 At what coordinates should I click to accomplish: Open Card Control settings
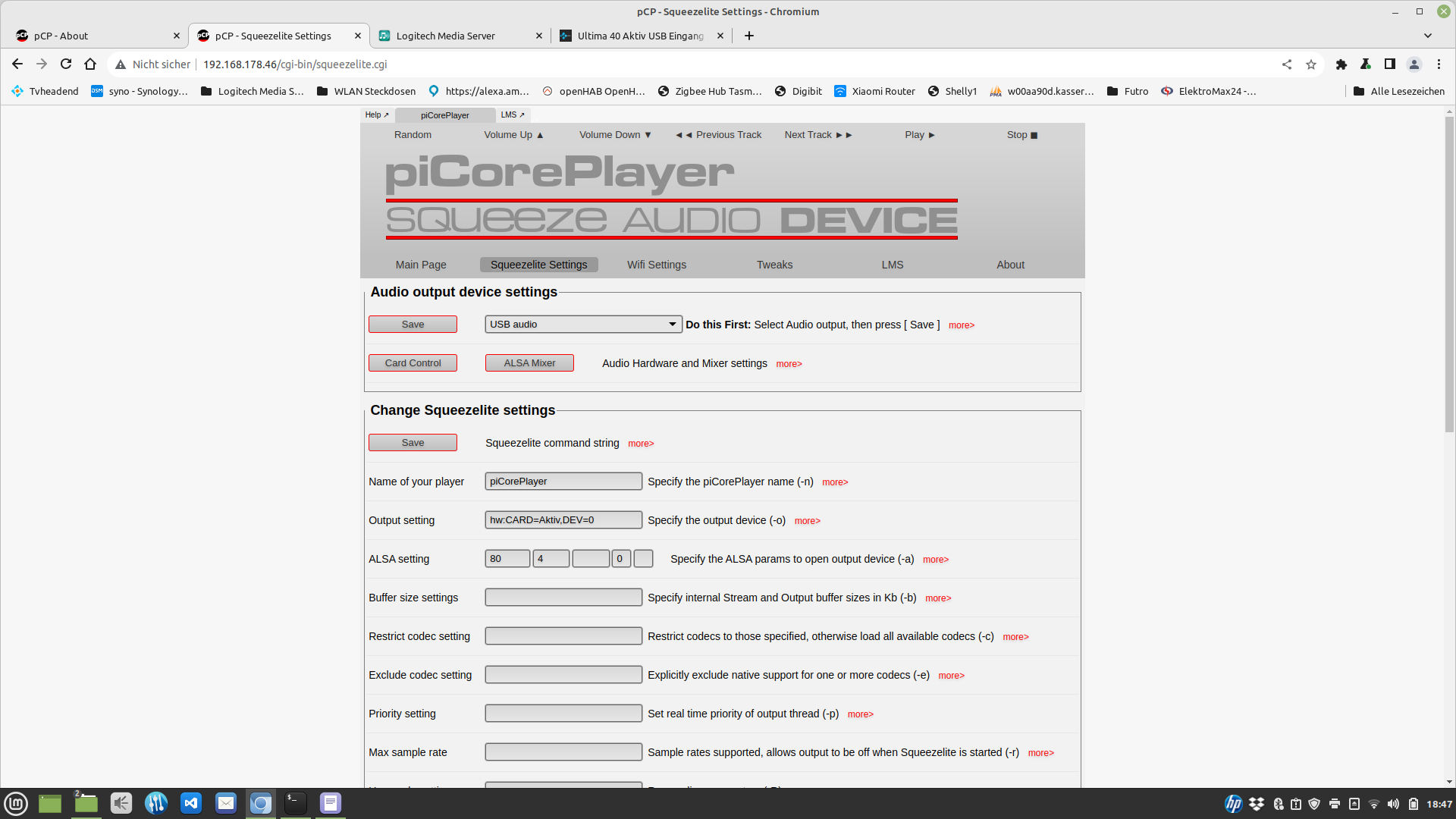[413, 363]
